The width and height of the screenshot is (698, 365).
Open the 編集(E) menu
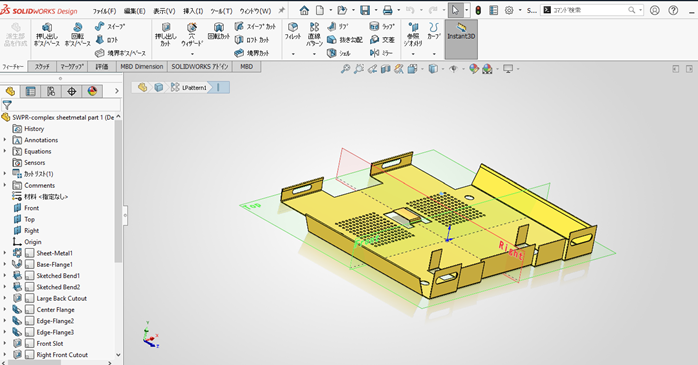pyautogui.click(x=134, y=11)
